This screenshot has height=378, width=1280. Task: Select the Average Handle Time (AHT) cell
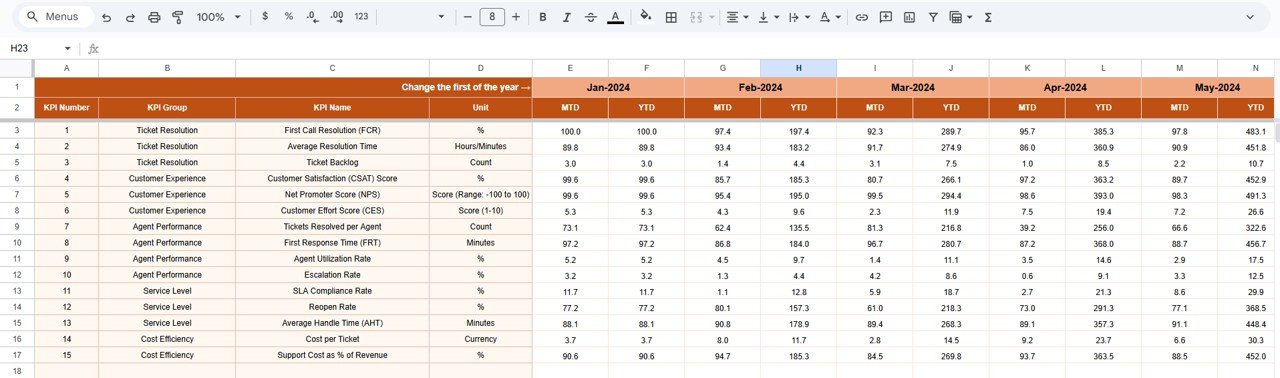point(332,323)
